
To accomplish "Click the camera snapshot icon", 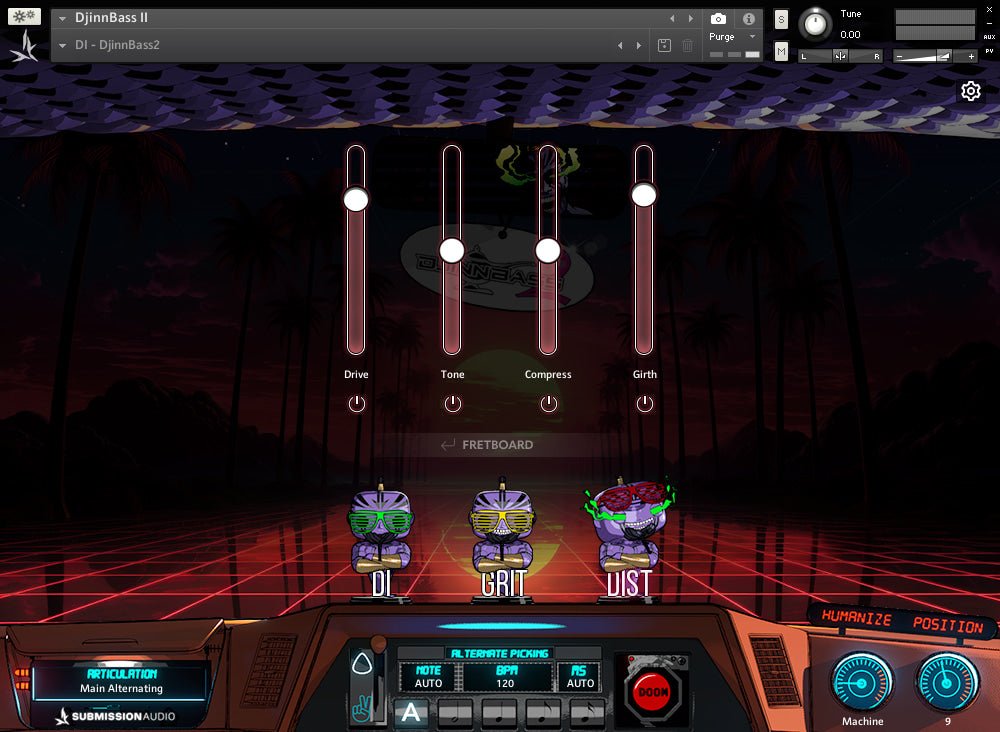I will tap(718, 19).
